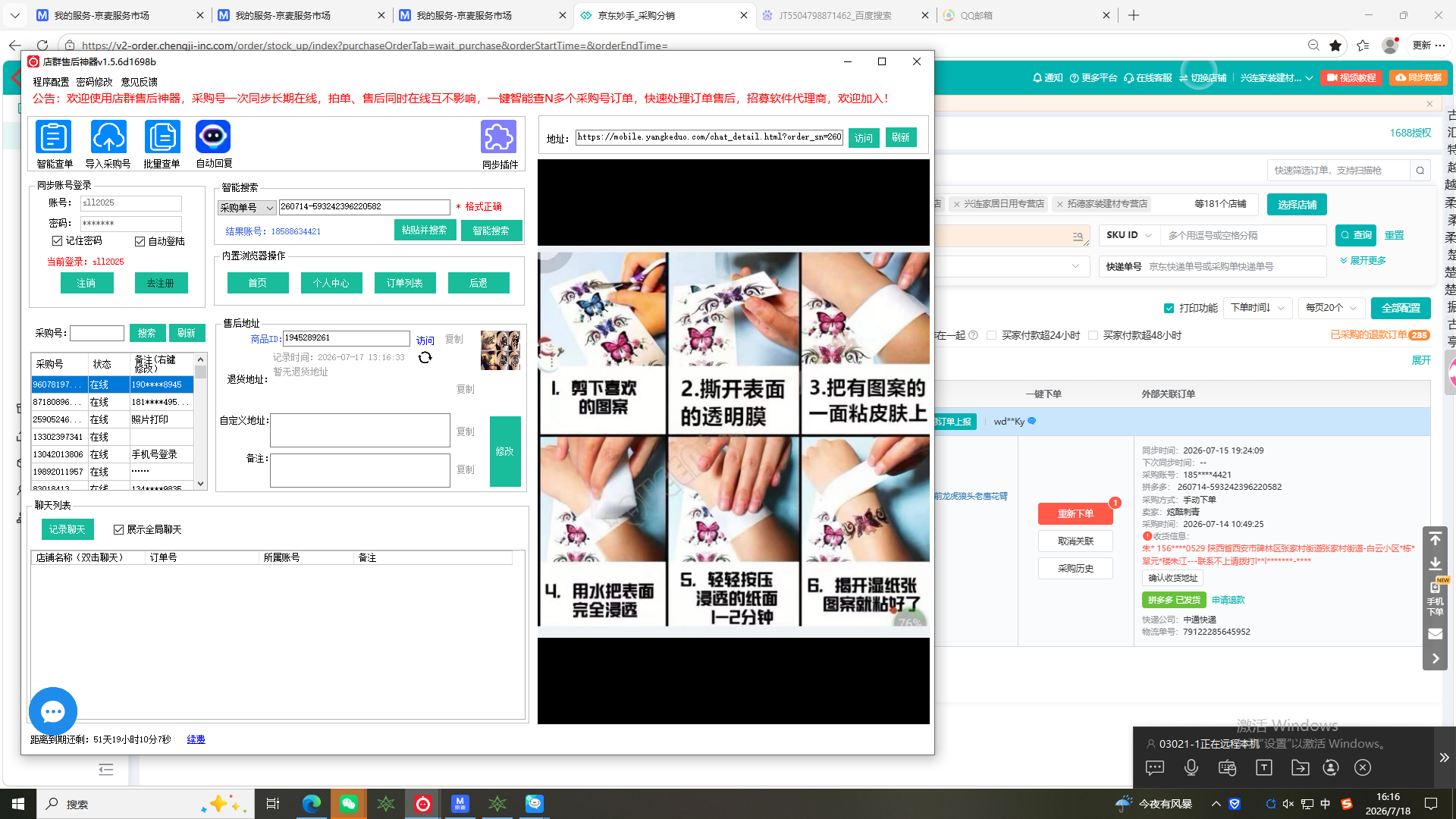Click the product thumbnail beside 商品ID
The height and width of the screenshot is (819, 1456).
500,350
